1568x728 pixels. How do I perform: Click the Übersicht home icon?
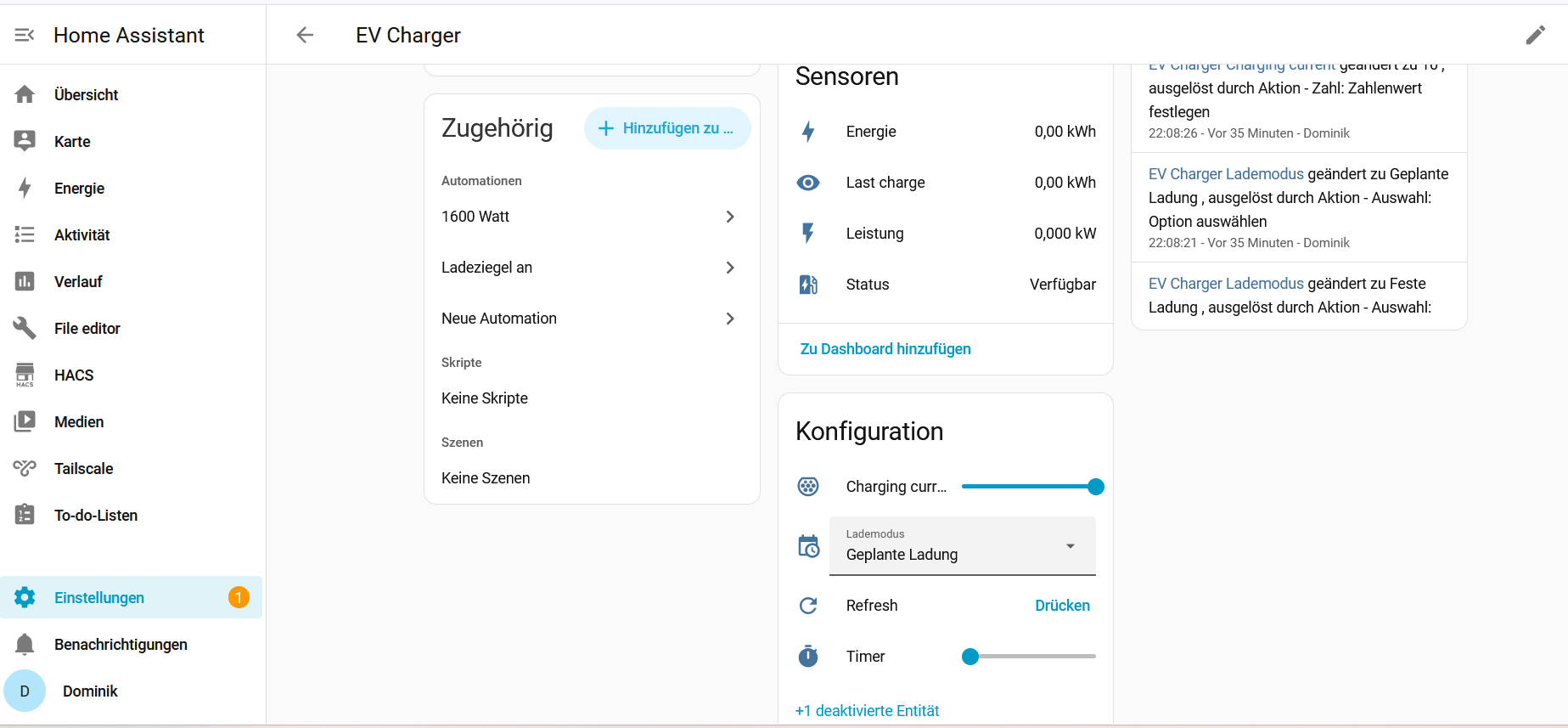25,94
